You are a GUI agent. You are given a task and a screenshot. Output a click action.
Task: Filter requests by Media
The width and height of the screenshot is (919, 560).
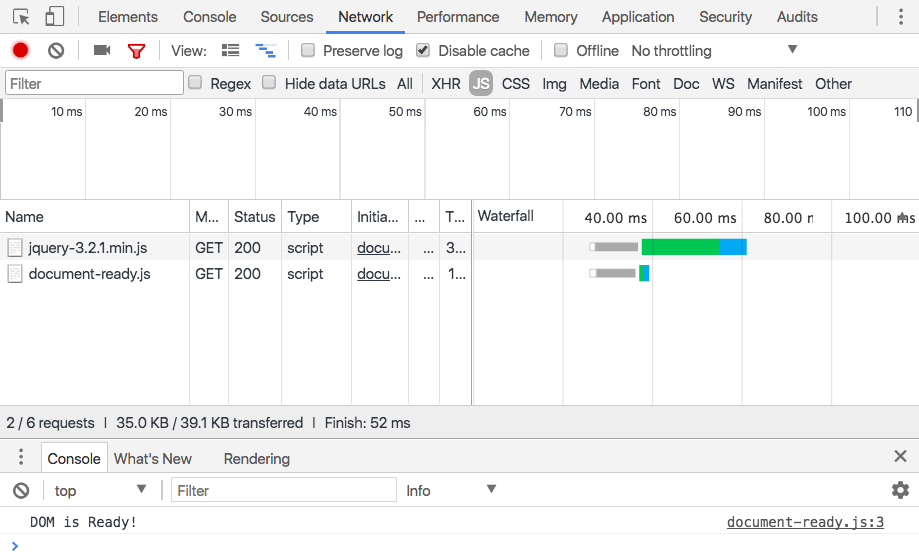click(x=599, y=84)
